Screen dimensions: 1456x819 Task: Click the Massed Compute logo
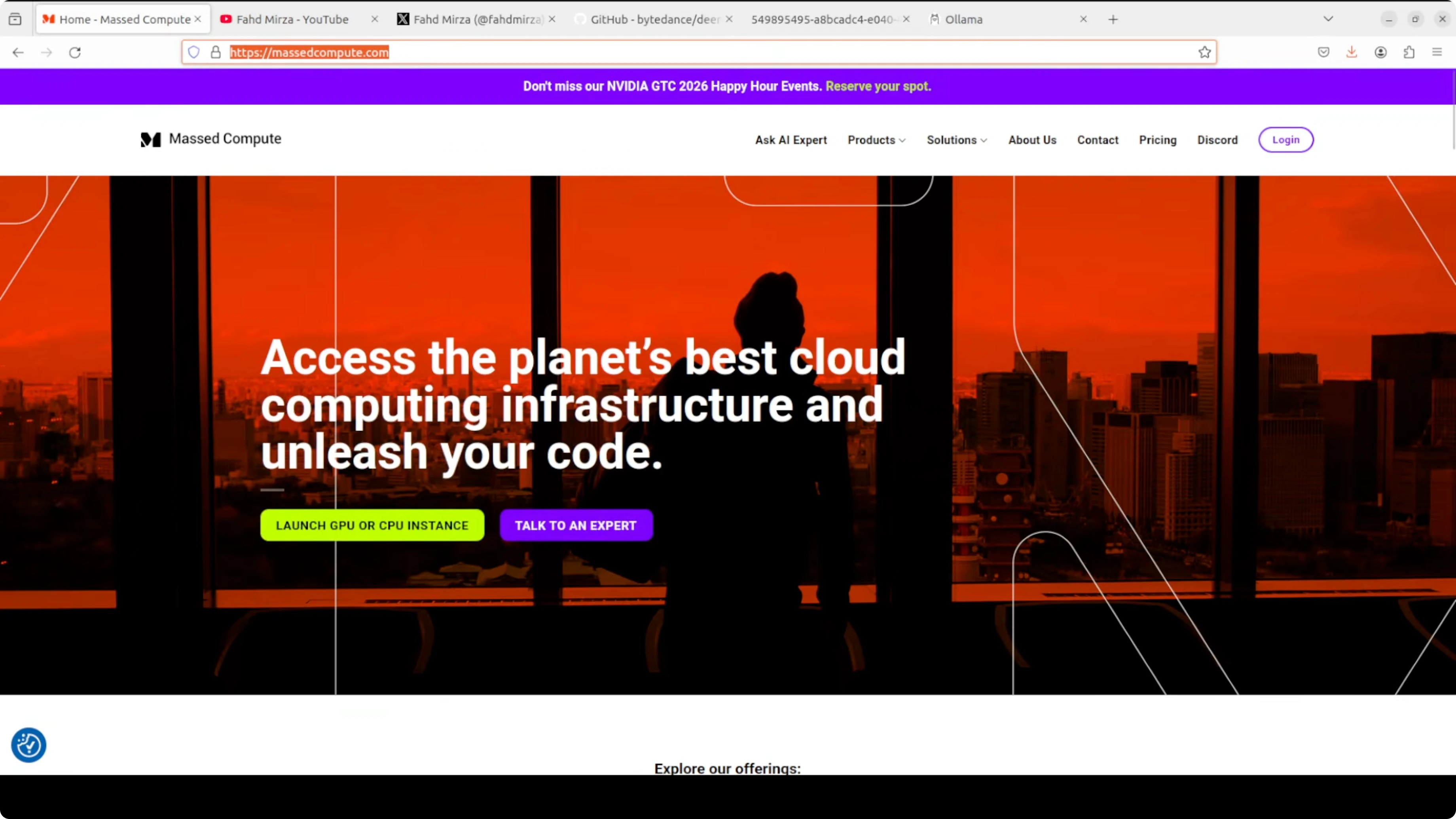(x=211, y=139)
